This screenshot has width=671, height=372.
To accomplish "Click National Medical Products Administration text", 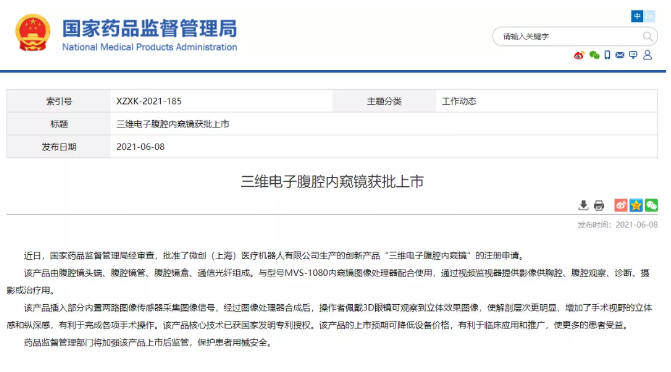I will (x=149, y=47).
